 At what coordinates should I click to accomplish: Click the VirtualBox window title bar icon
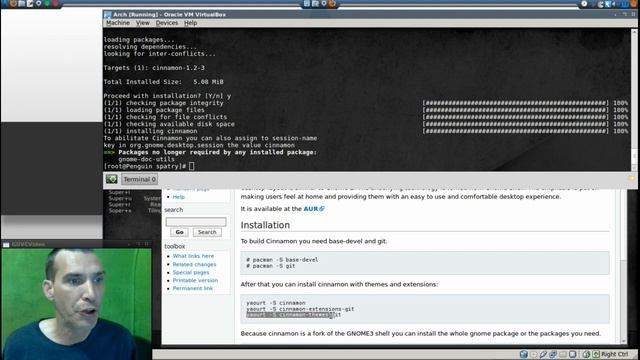(108, 15)
